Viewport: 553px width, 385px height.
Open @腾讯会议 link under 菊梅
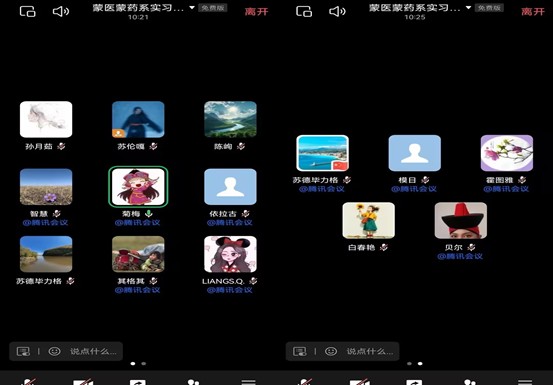(137, 222)
